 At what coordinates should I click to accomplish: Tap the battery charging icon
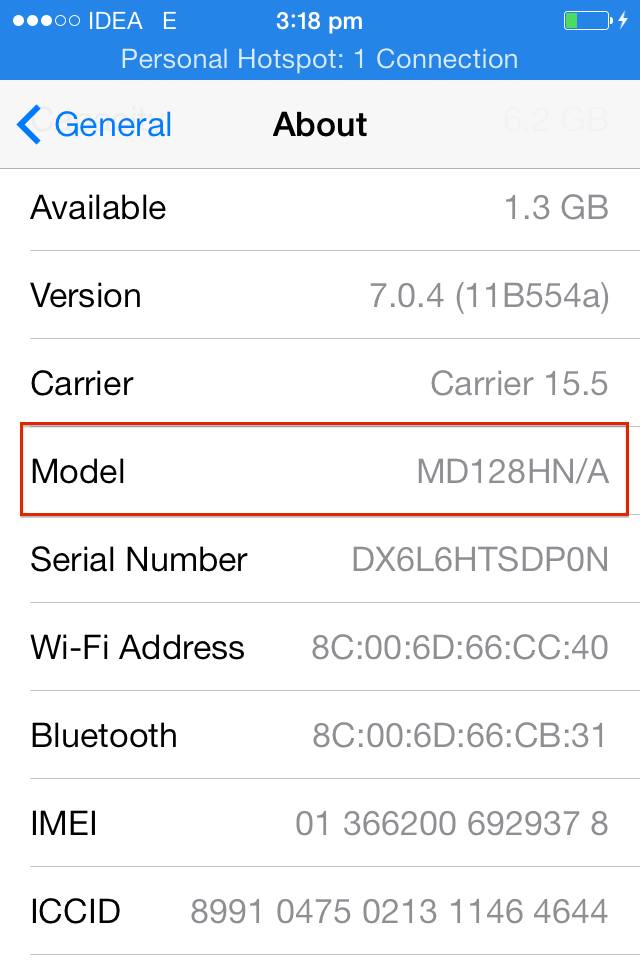pos(586,21)
